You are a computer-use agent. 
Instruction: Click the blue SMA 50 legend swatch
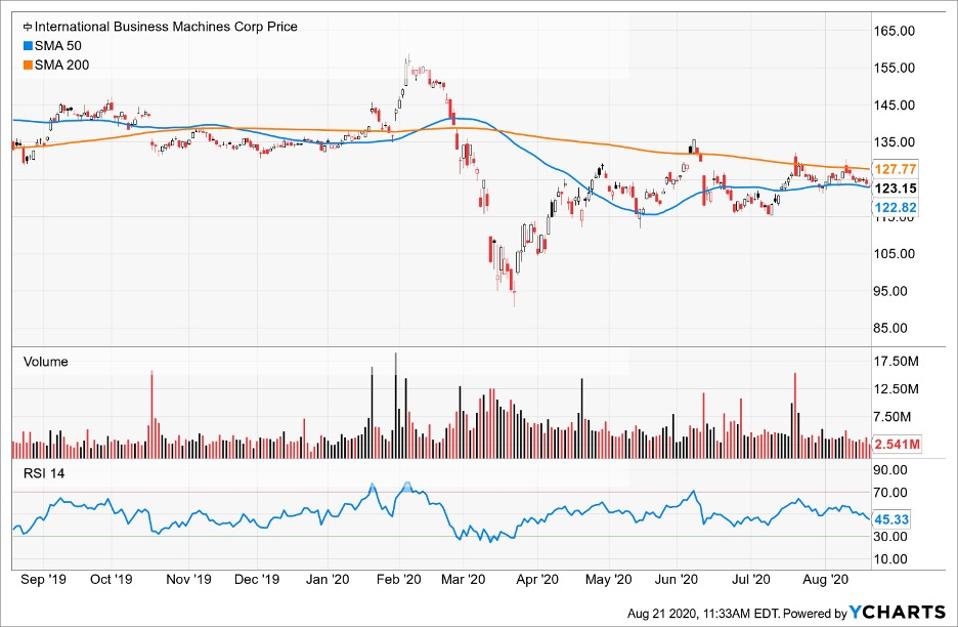click(27, 46)
